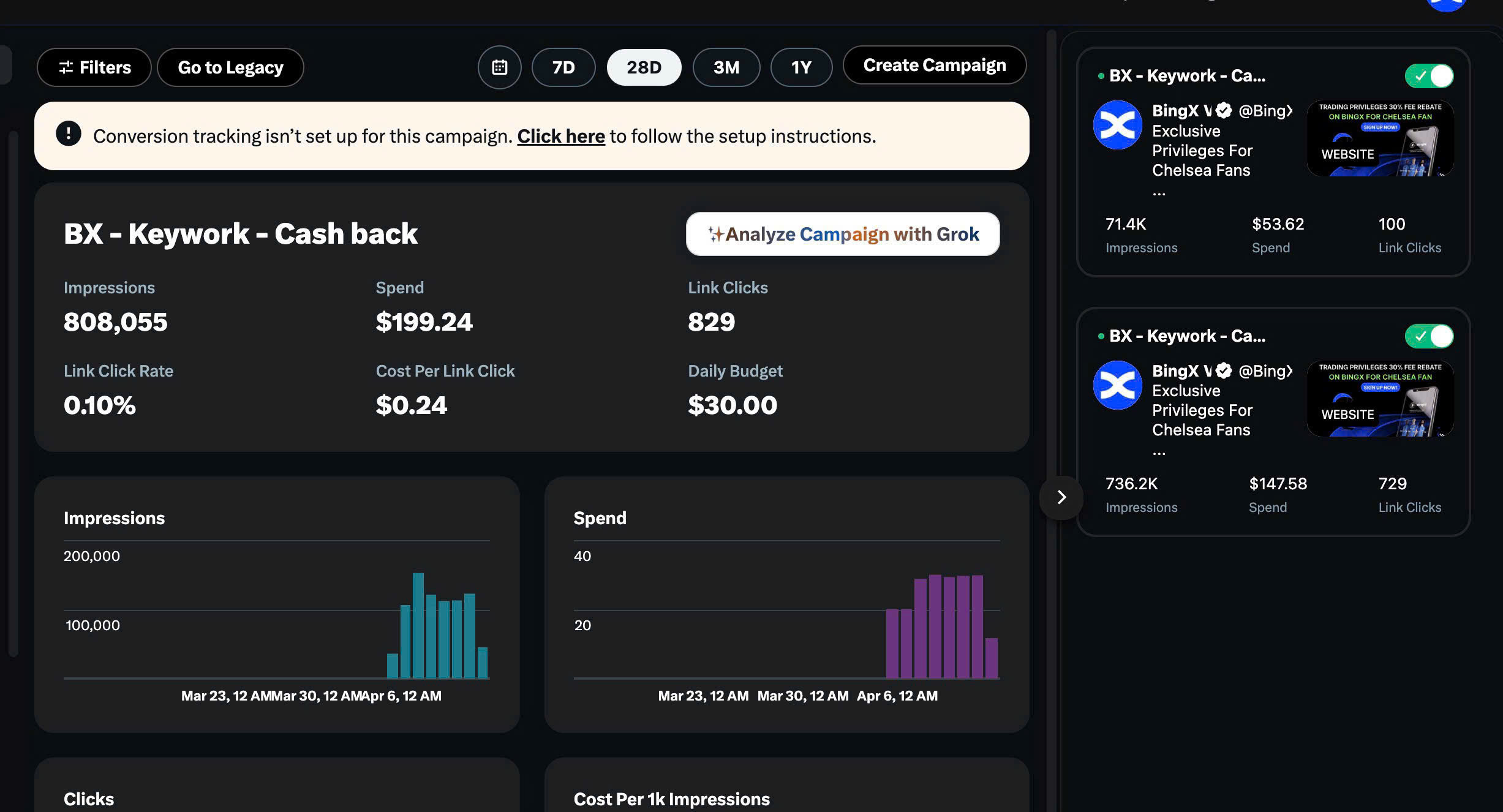
Task: Open BingX avatar in second ad card
Action: click(1117, 385)
